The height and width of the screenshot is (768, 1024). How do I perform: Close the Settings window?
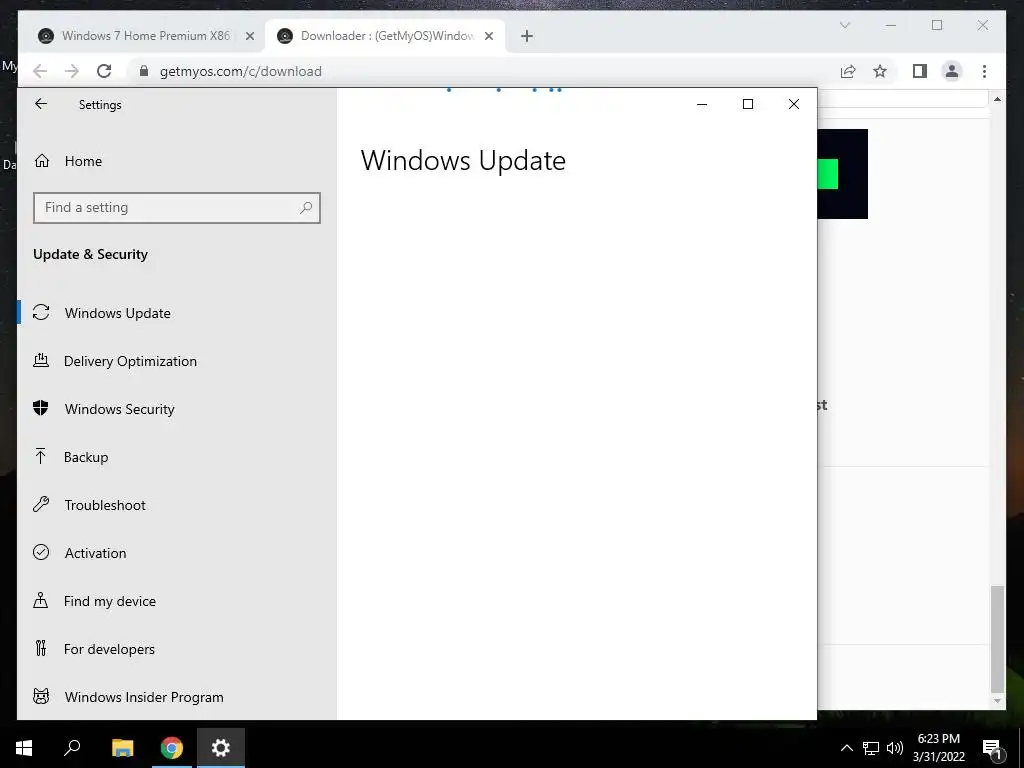point(793,104)
